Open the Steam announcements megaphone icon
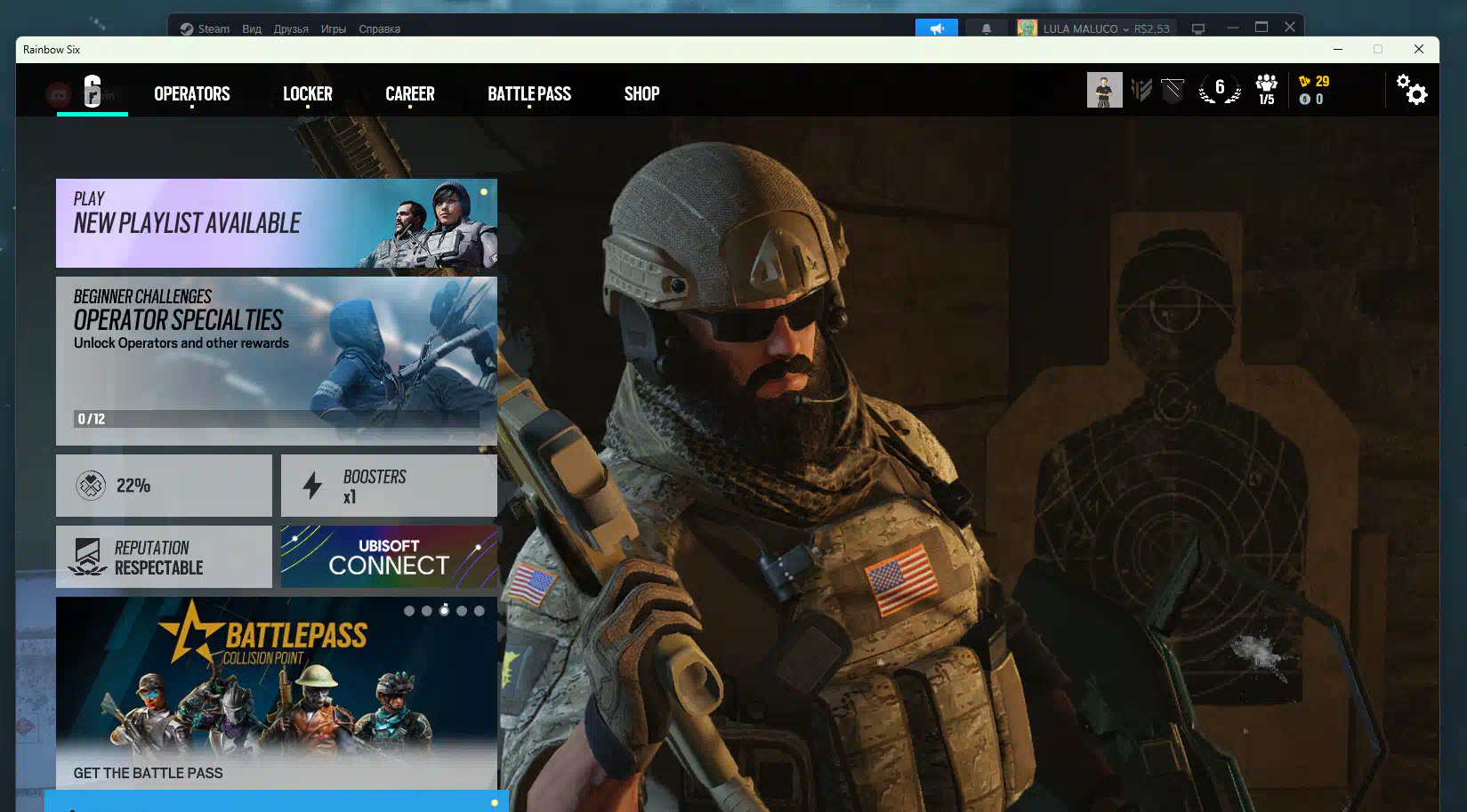1467x812 pixels. 936,28
